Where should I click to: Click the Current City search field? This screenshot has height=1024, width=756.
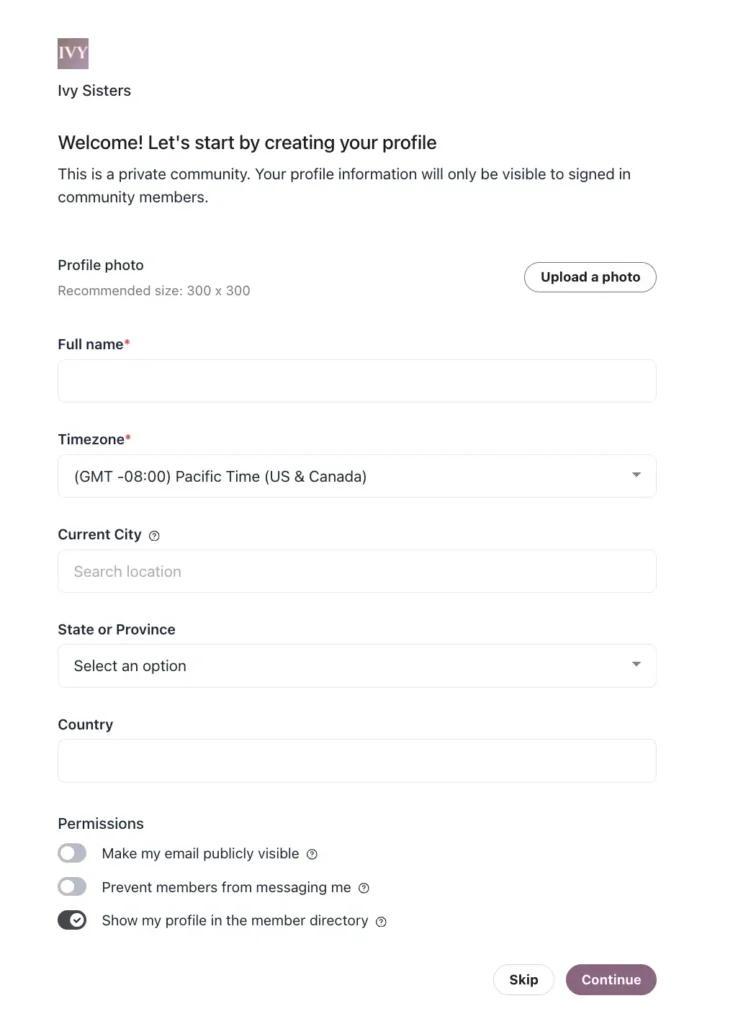coord(356,571)
